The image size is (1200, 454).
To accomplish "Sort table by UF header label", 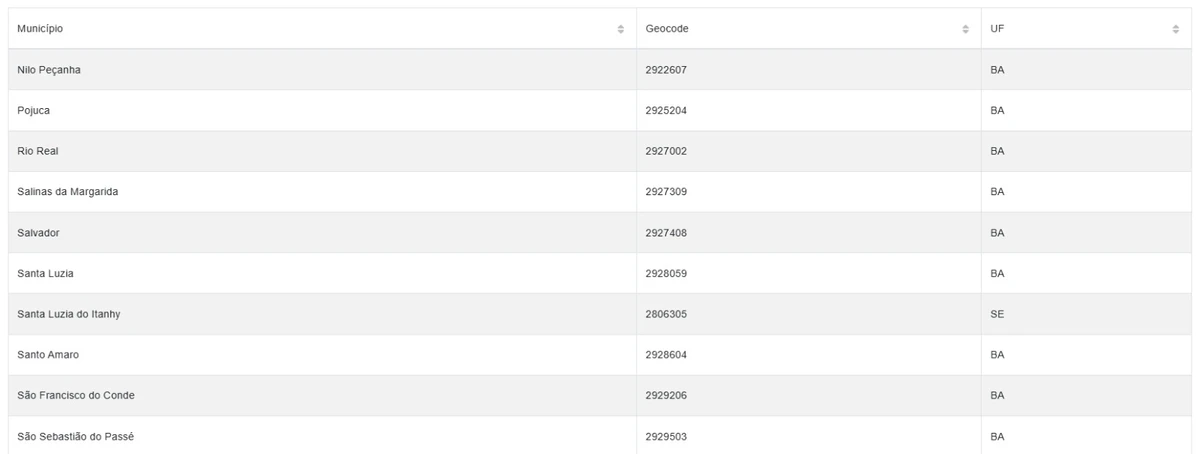I will [x=997, y=29].
